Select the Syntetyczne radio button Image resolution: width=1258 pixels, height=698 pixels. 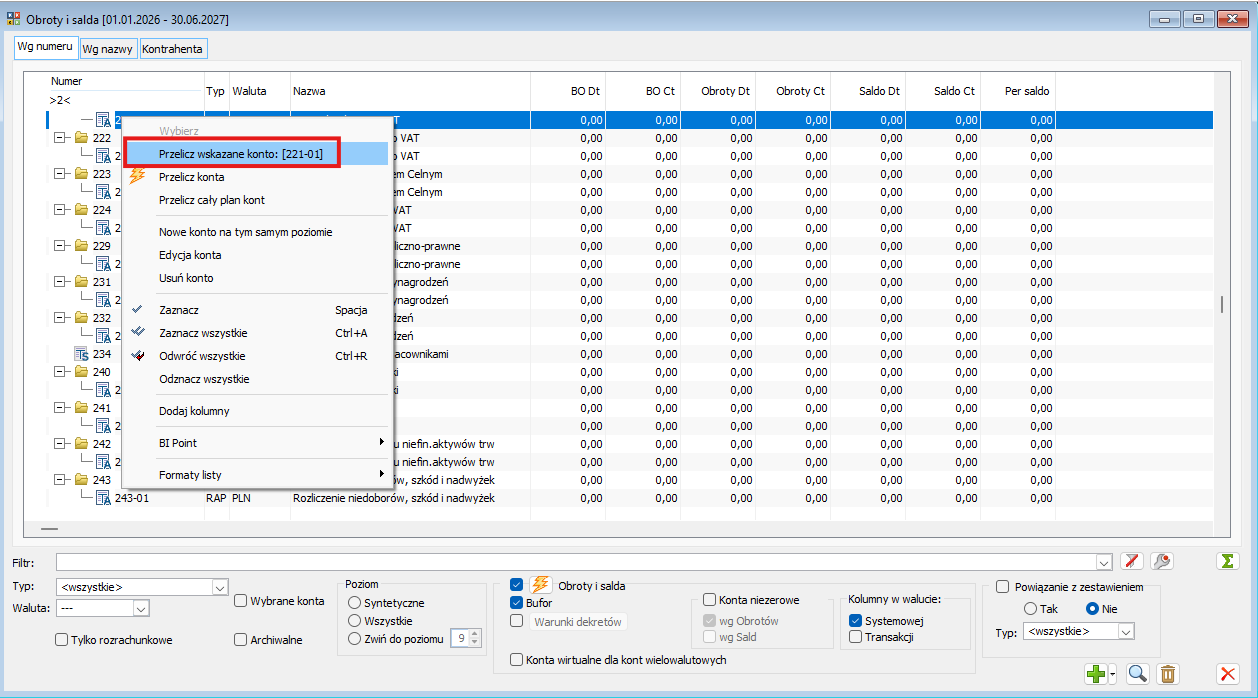pyautogui.click(x=354, y=603)
